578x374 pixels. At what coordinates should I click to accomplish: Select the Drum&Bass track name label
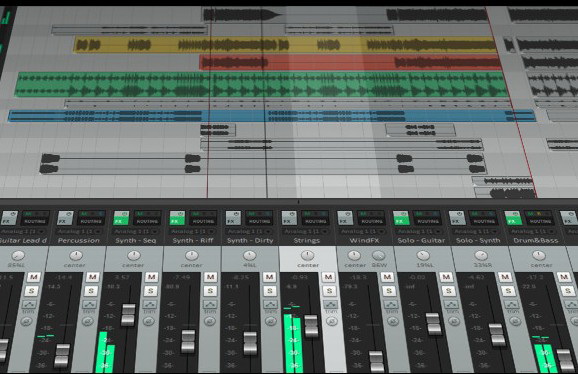click(536, 241)
